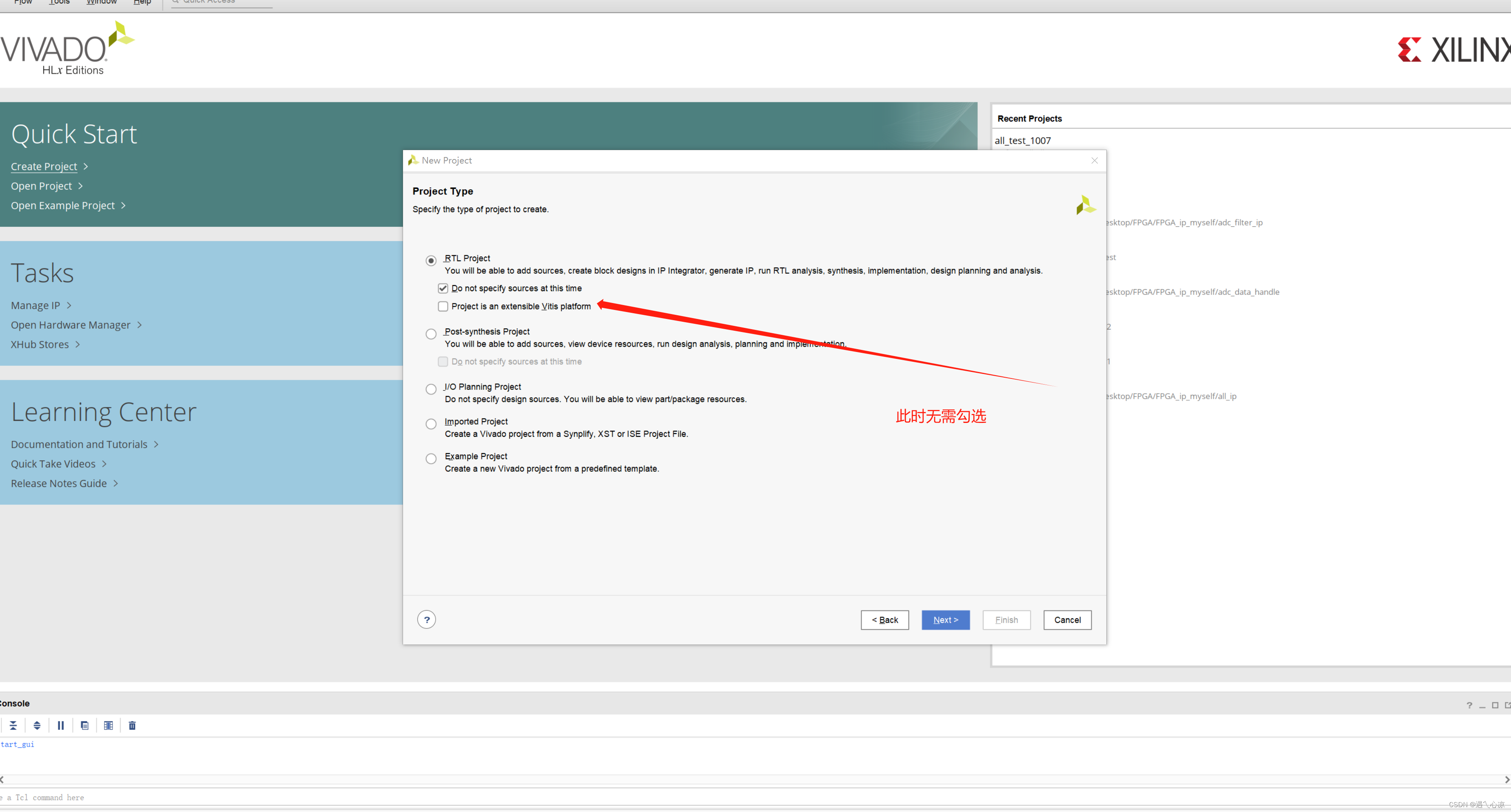Viewport: 1511px width, 812px height.
Task: Click chevron beside Documentation and Tutorials
Action: pyautogui.click(x=156, y=445)
